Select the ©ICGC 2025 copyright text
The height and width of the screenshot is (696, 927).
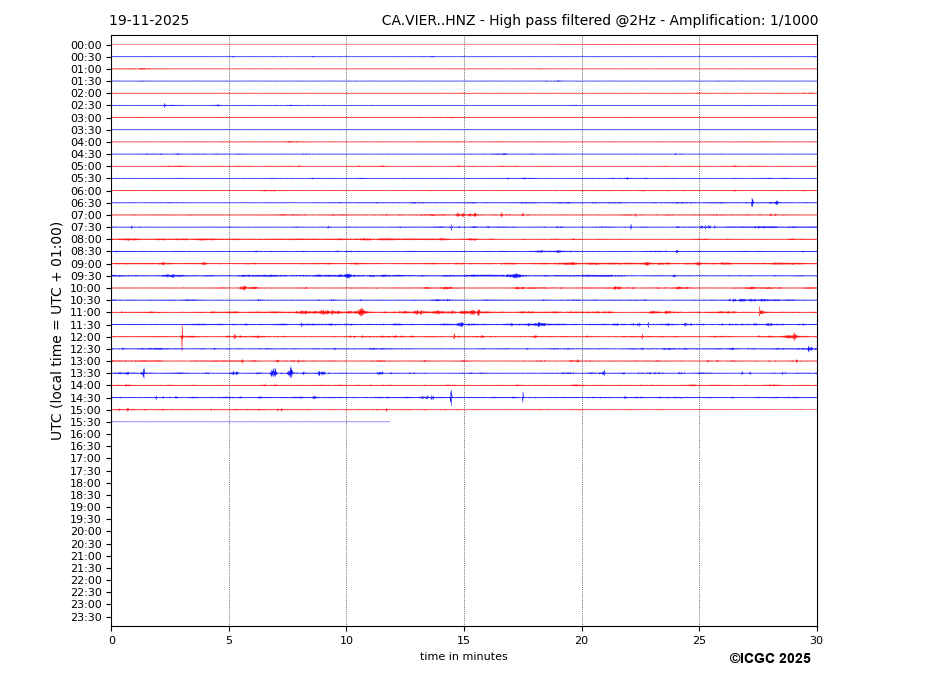click(769, 658)
